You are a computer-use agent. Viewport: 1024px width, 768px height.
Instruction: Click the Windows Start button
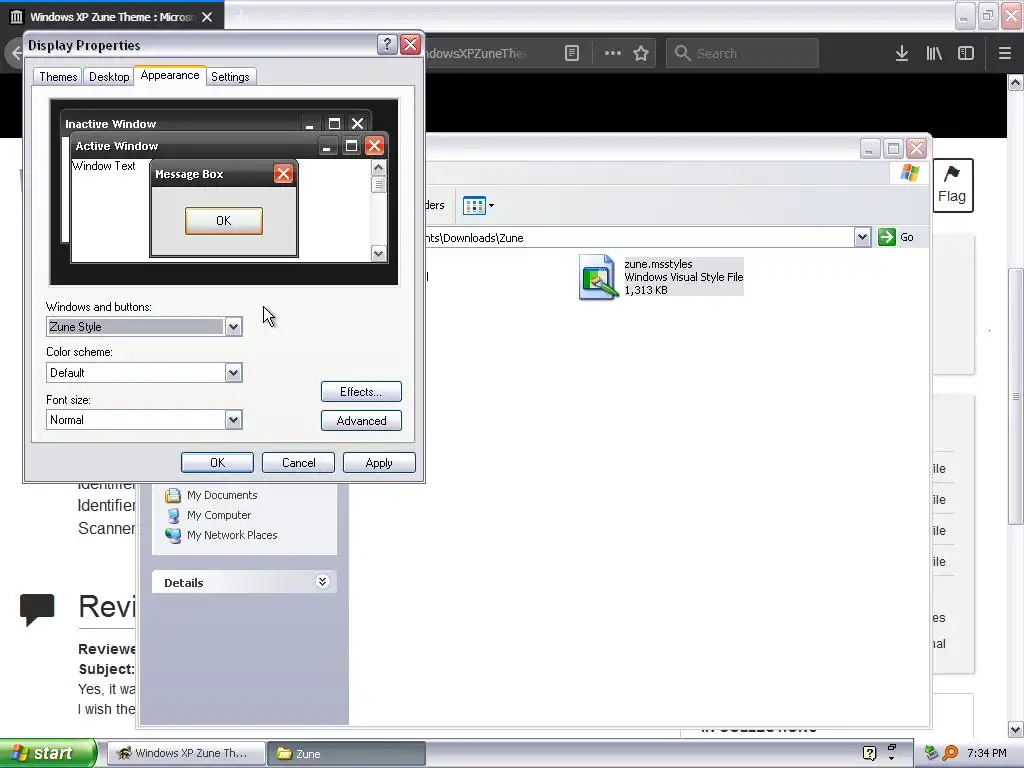point(48,753)
